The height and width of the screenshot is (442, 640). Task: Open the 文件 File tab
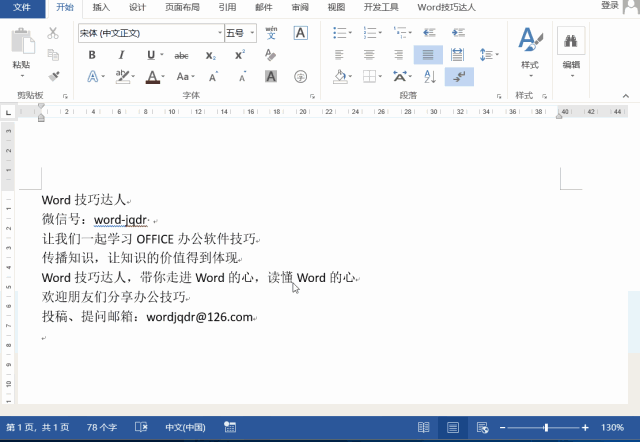click(22, 7)
